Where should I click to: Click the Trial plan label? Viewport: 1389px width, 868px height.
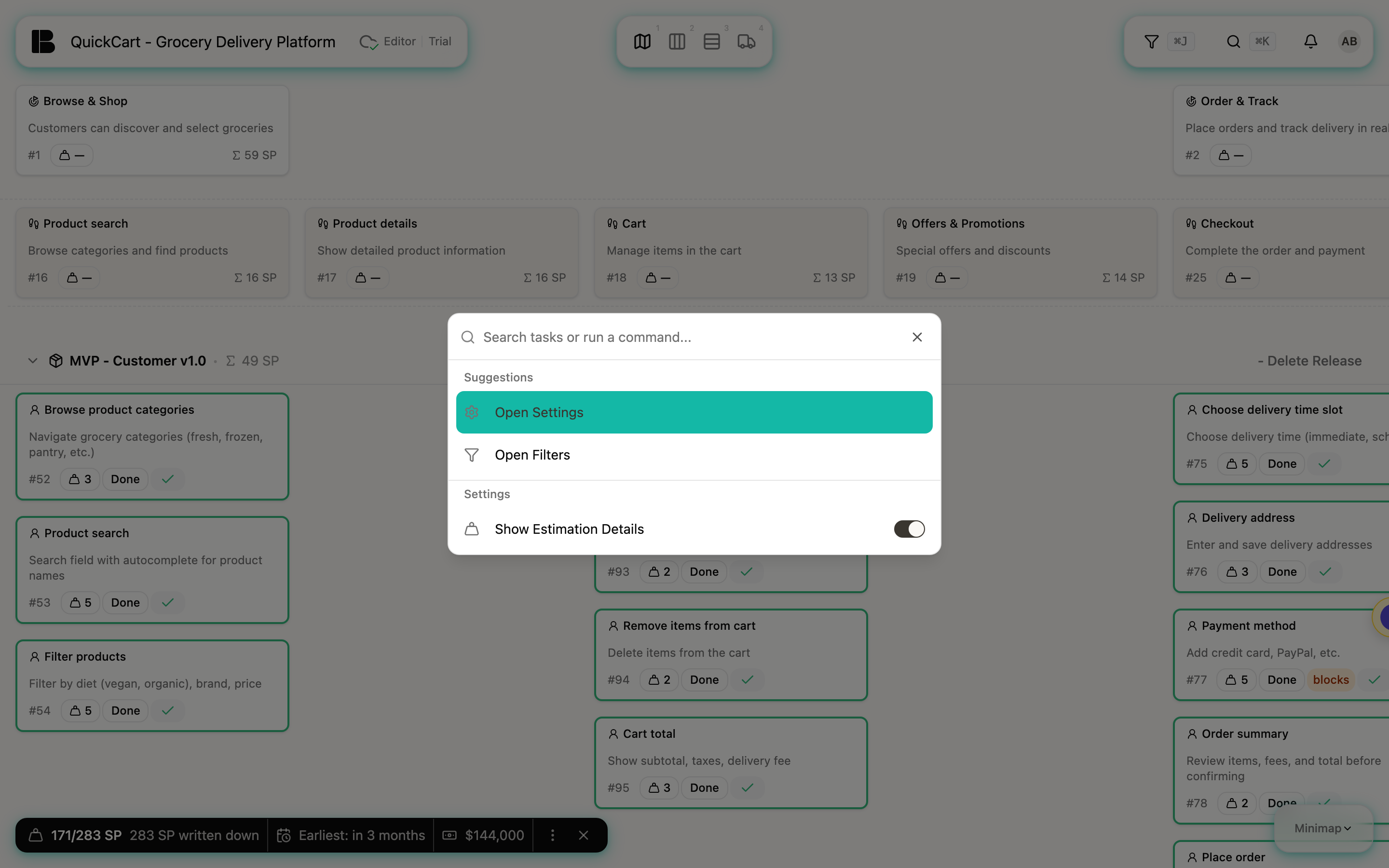[x=440, y=41]
